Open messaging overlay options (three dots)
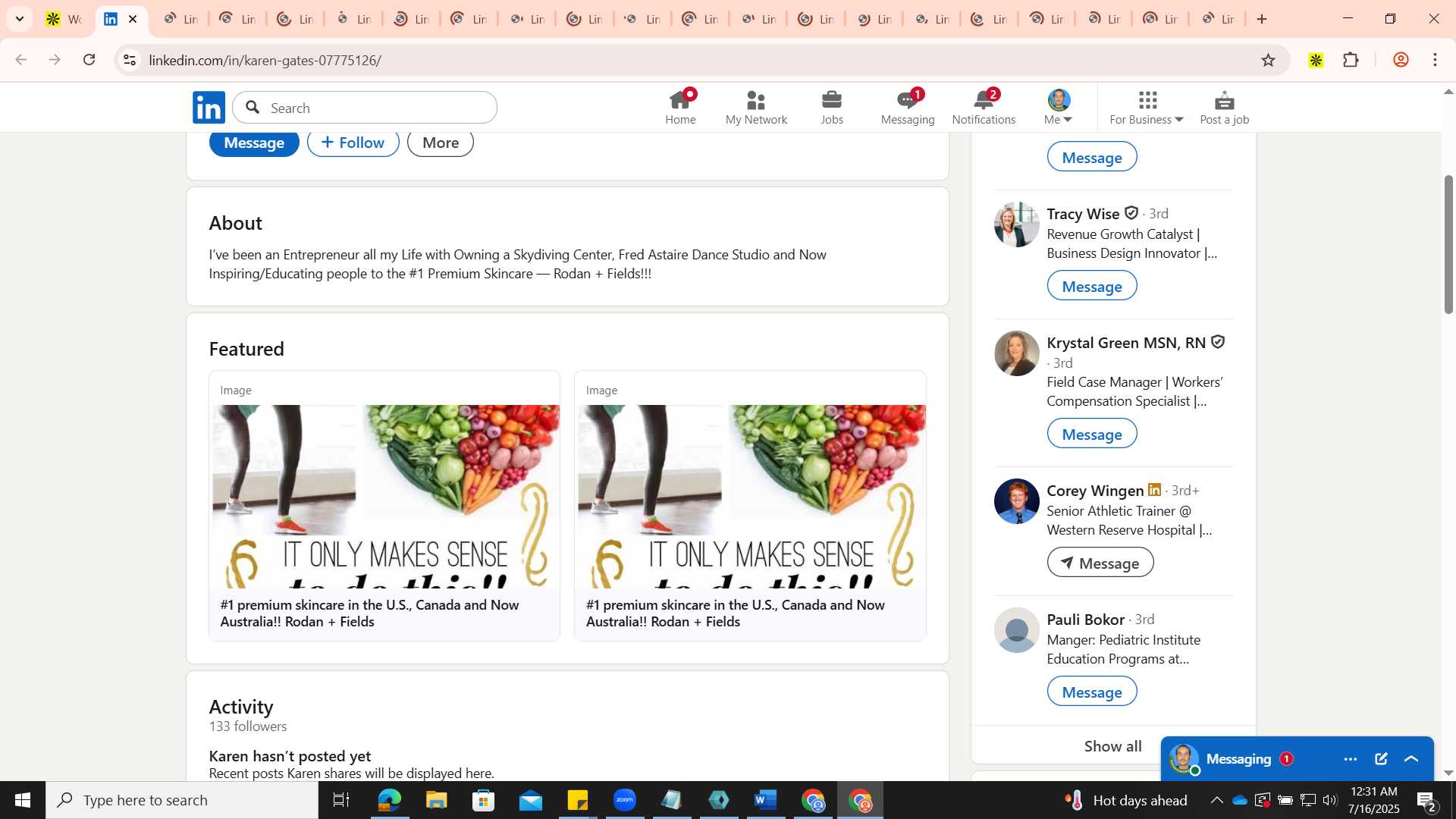This screenshot has width=1456, height=819. point(1350,759)
